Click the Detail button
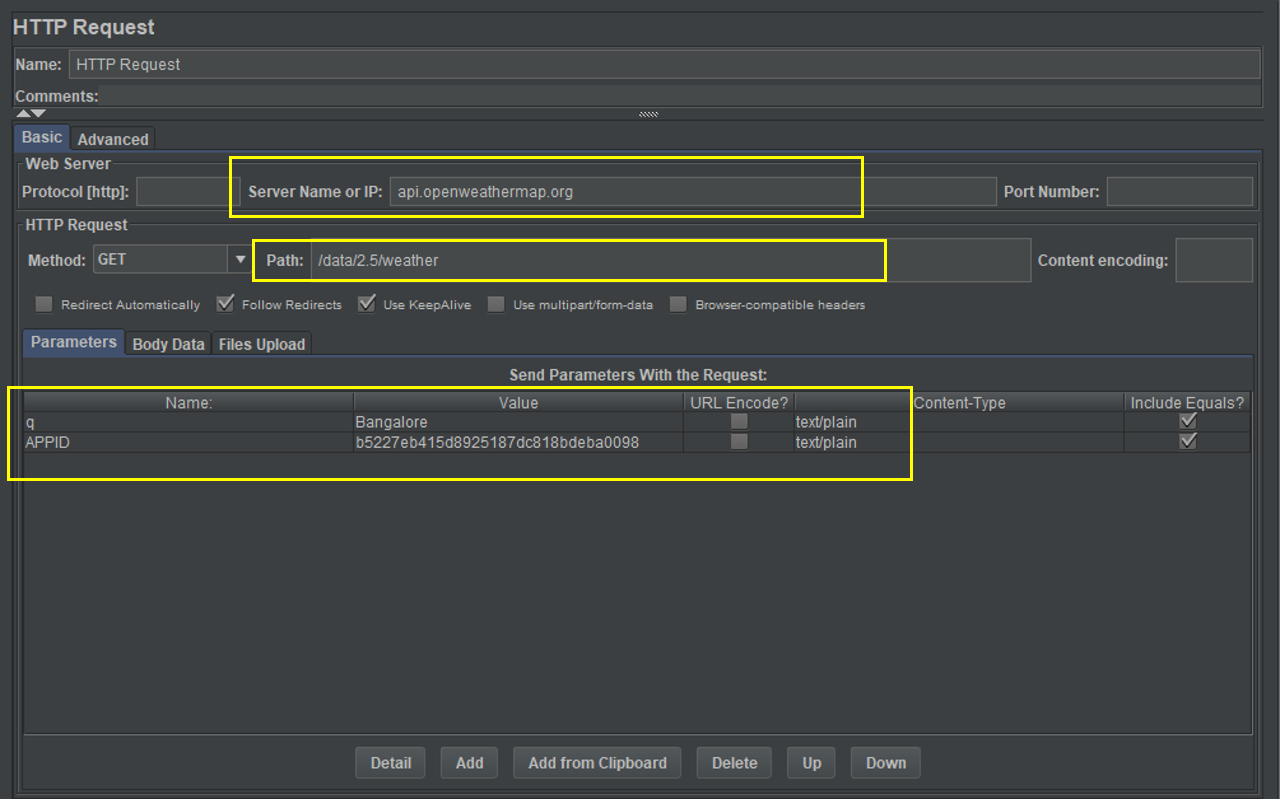This screenshot has height=799, width=1280. tap(390, 762)
